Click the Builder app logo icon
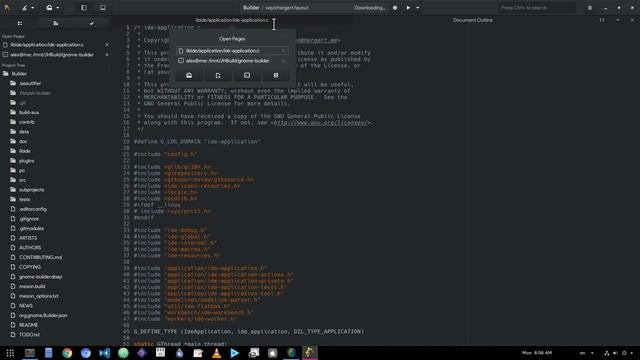 (7, 7)
